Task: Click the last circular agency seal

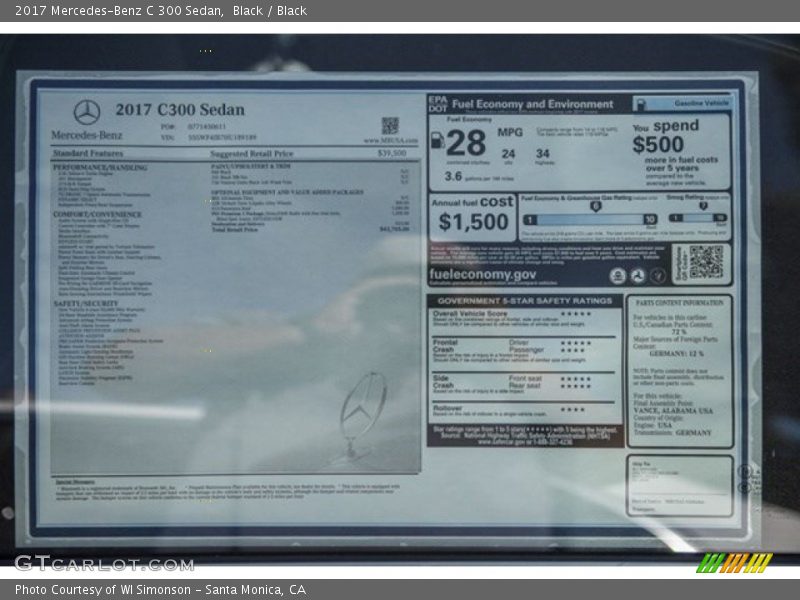Action: 658,276
